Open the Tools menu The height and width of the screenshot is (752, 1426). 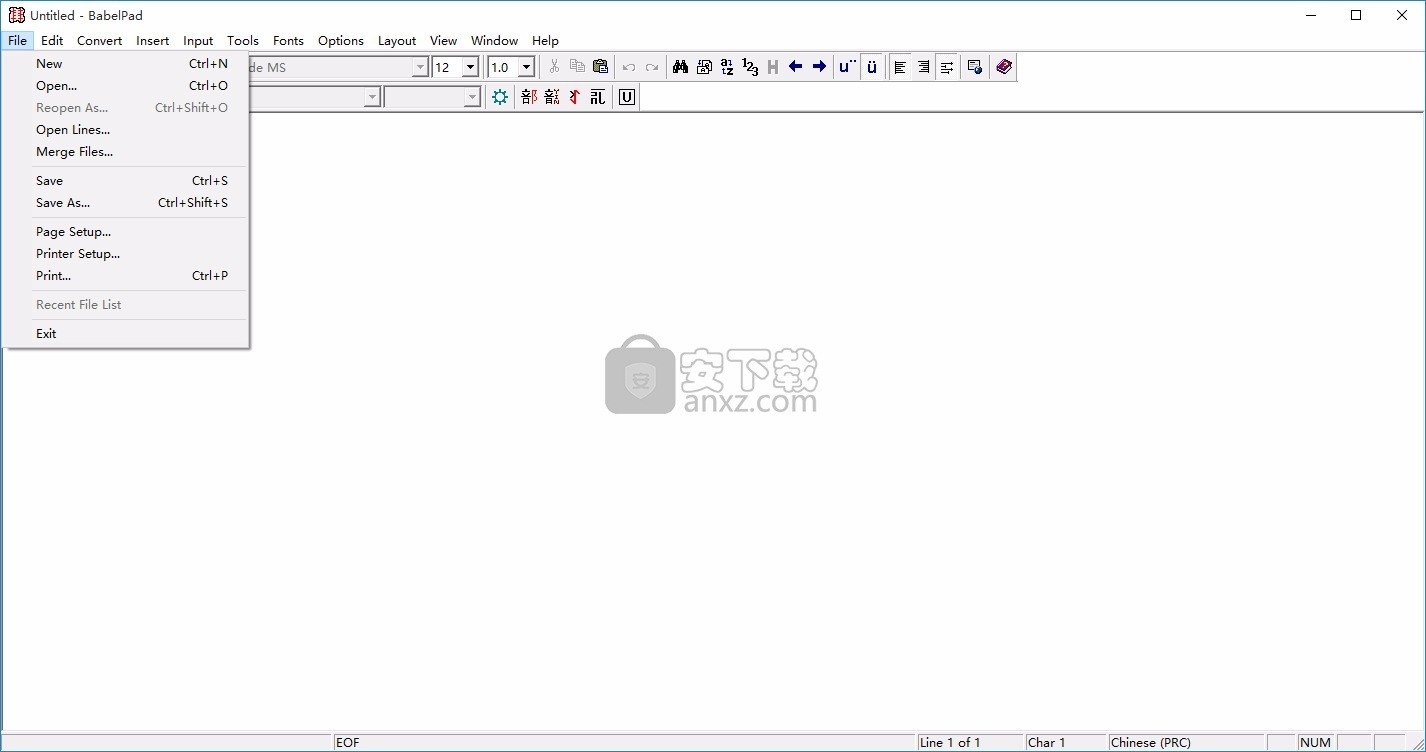tap(243, 41)
